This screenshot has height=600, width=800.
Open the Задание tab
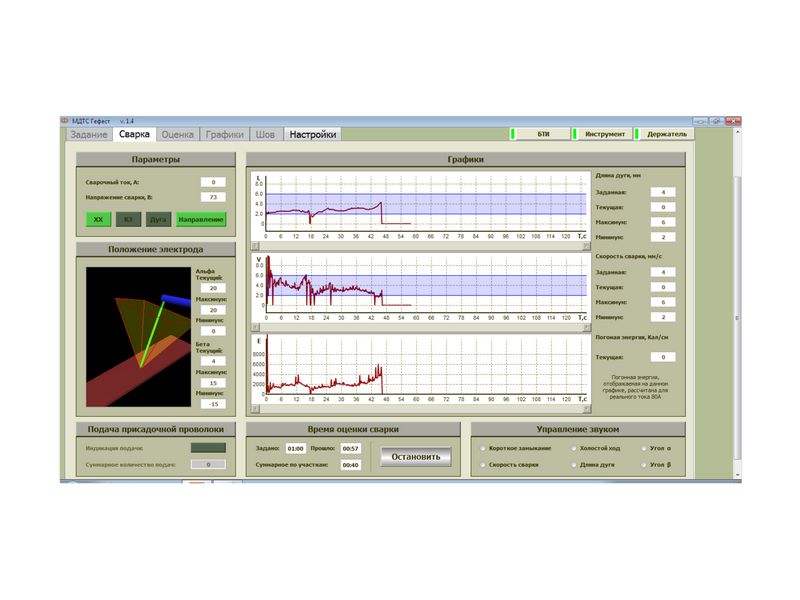pyautogui.click(x=89, y=134)
